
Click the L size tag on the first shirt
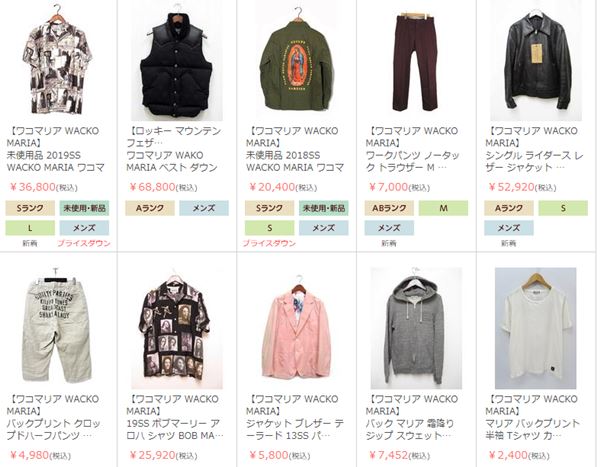[x=30, y=228]
